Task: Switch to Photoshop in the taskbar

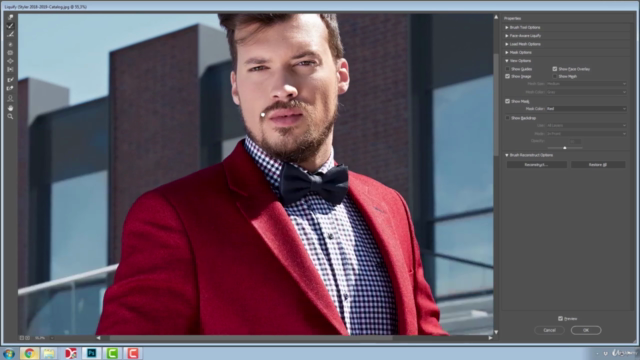Action: (91, 353)
